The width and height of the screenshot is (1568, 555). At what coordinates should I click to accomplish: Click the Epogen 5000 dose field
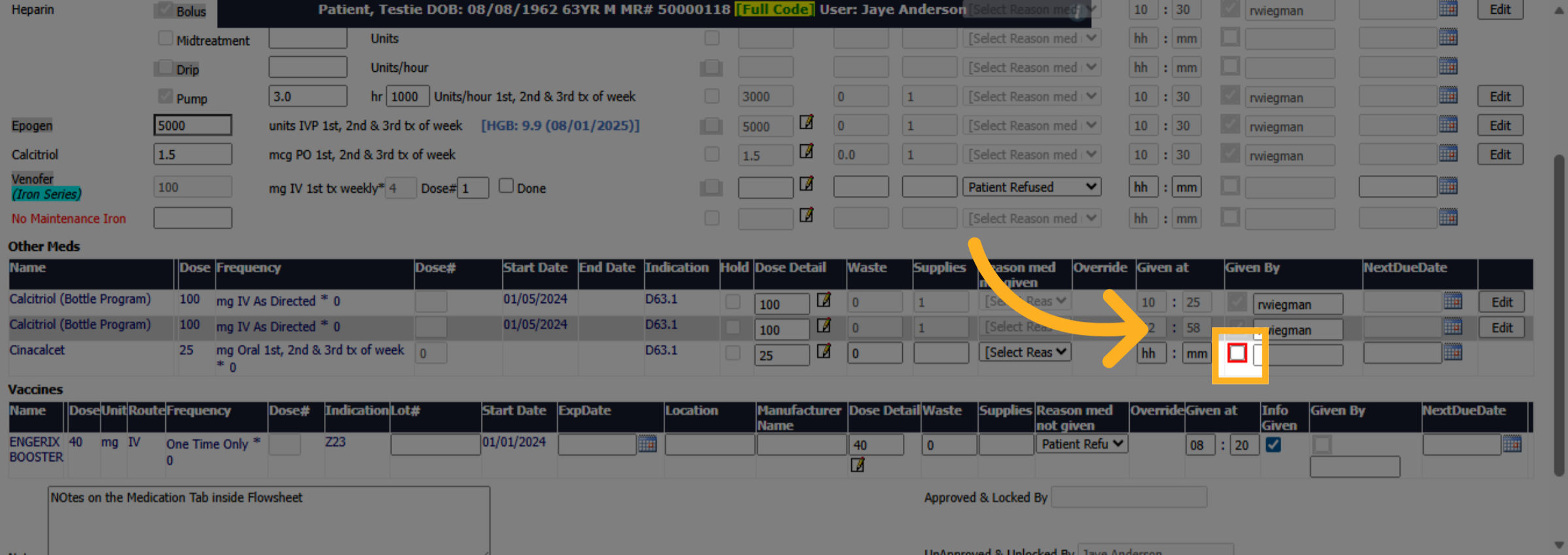point(193,125)
